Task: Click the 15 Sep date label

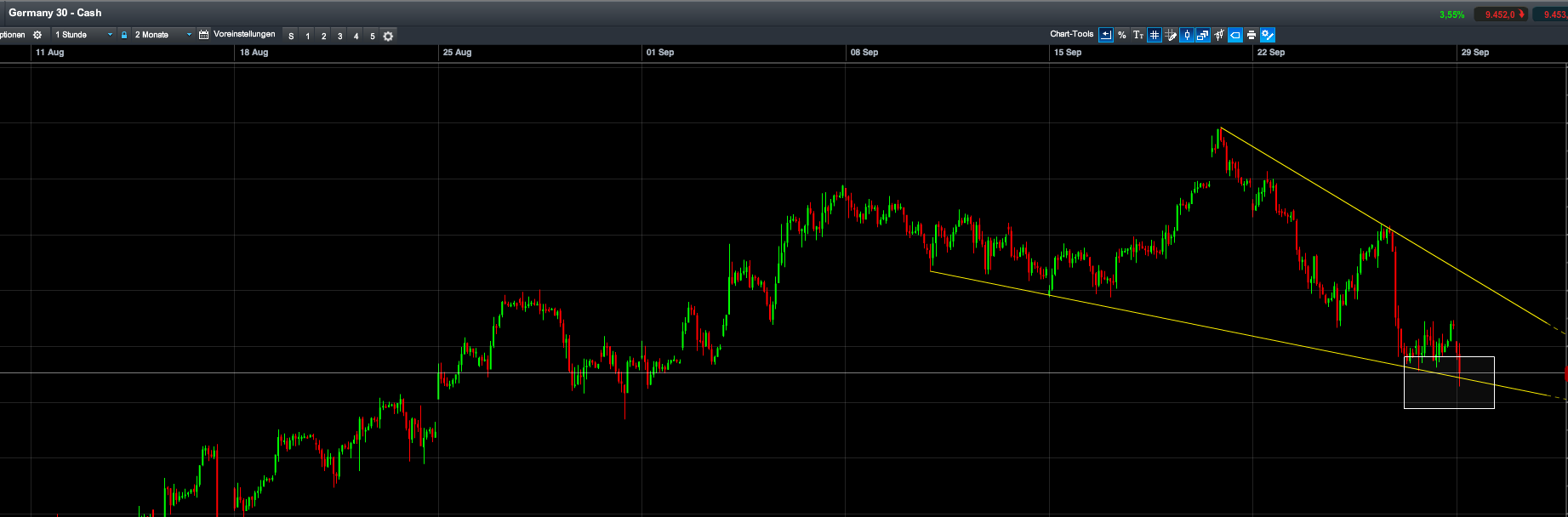Action: [x=1068, y=53]
